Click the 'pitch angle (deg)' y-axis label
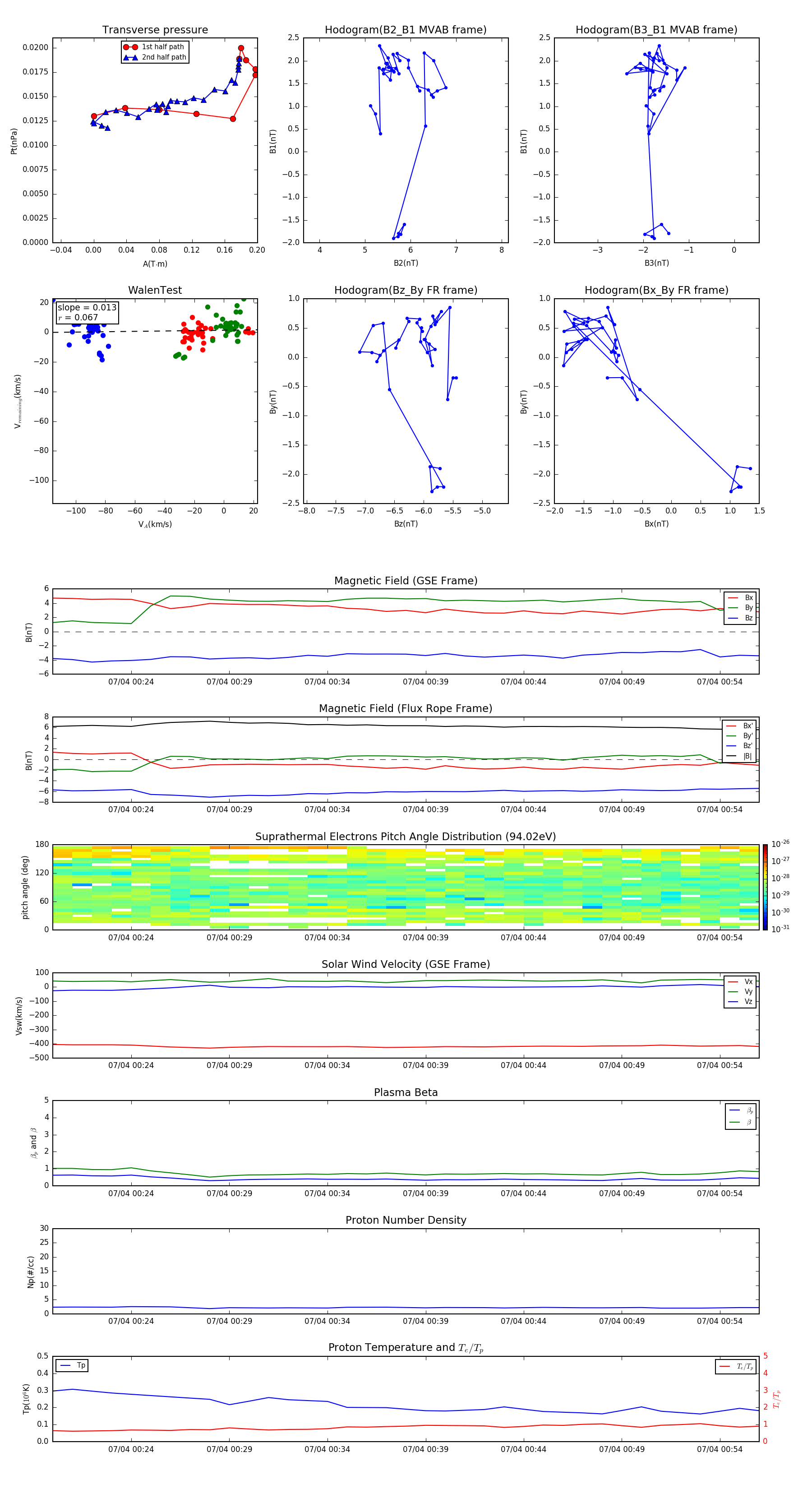 click(x=25, y=887)
